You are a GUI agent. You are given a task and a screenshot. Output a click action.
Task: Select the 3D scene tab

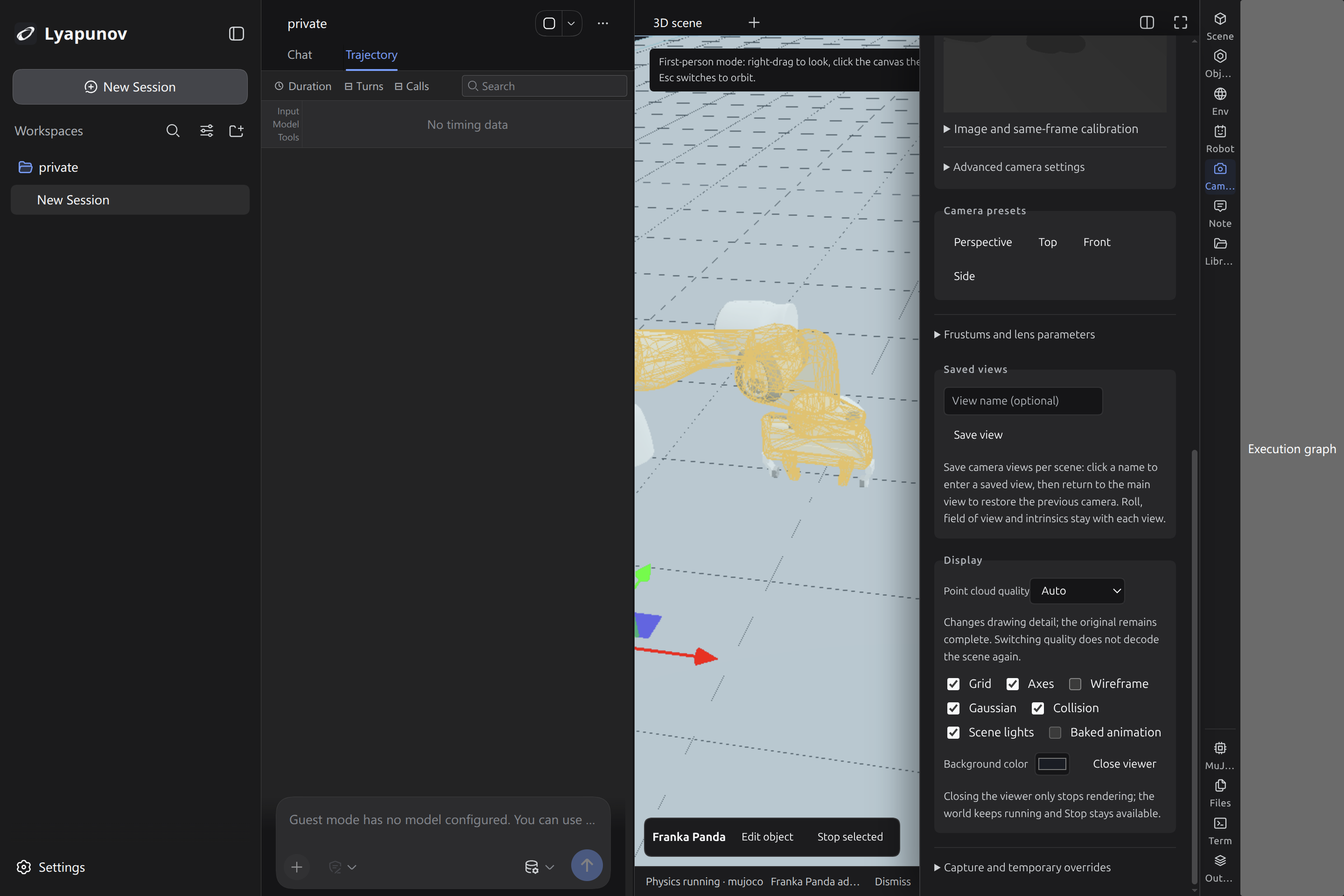pos(677,23)
